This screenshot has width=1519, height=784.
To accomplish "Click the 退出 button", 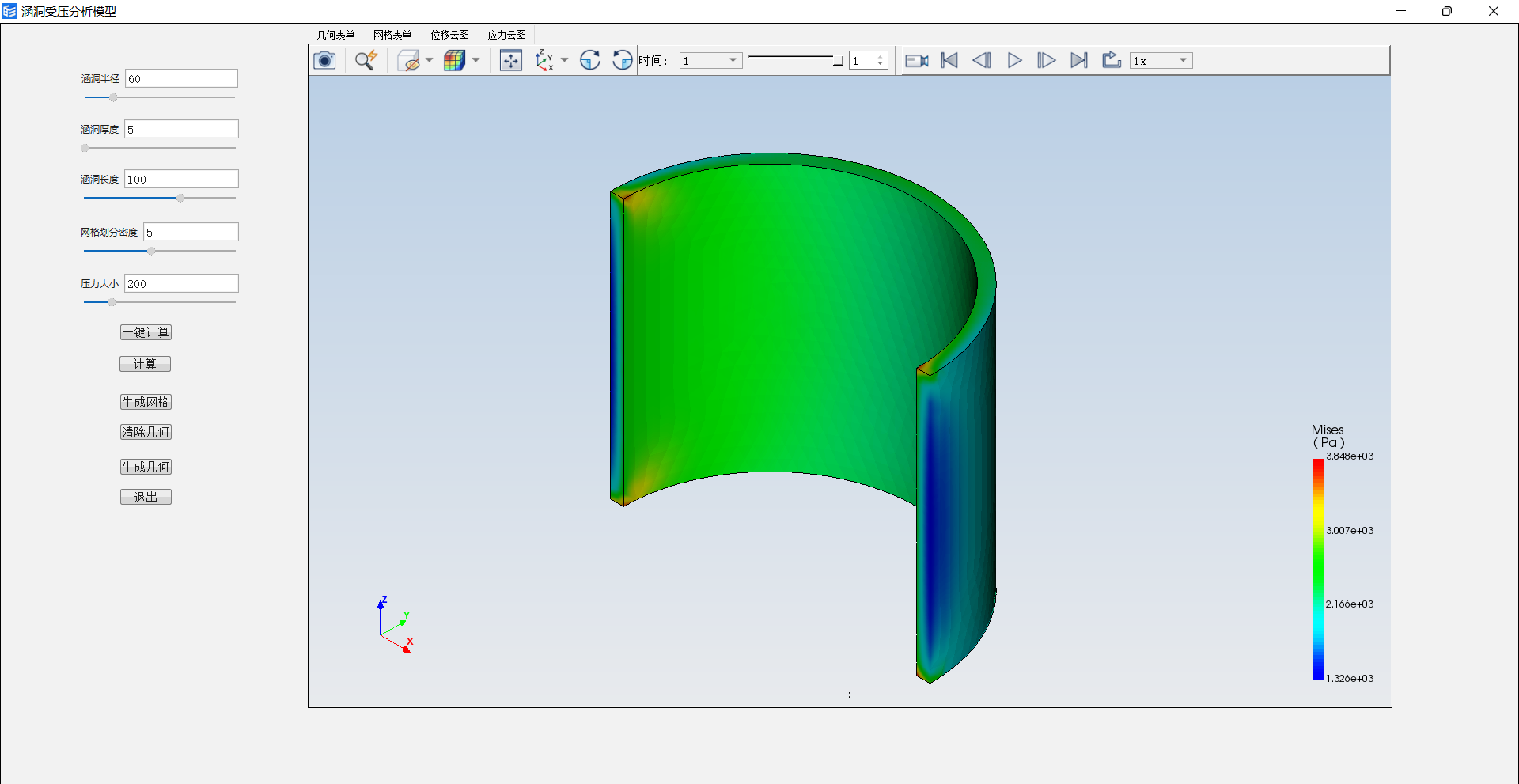I will (146, 497).
